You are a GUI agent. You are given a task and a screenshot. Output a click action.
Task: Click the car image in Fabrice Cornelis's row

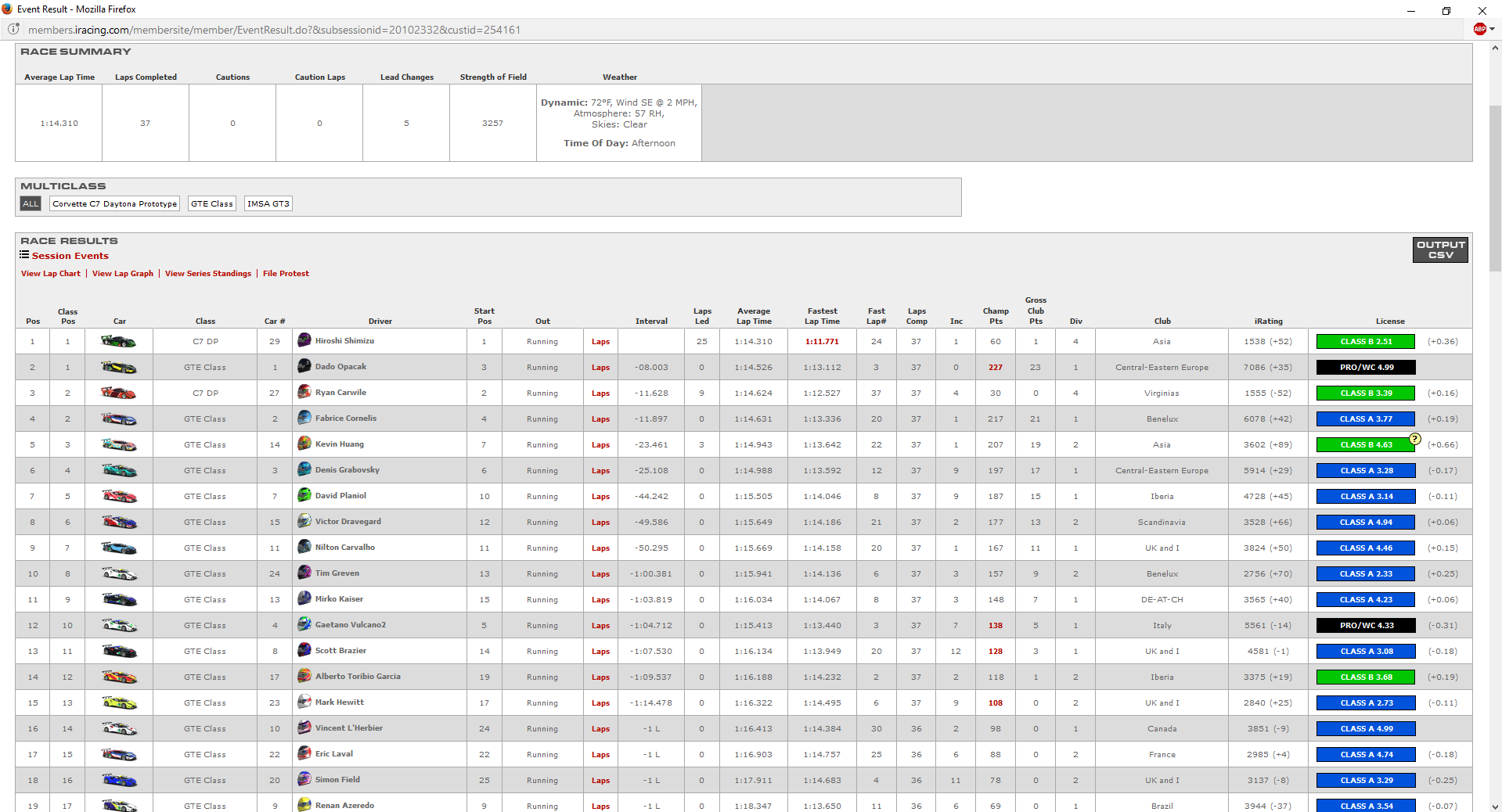pos(119,419)
